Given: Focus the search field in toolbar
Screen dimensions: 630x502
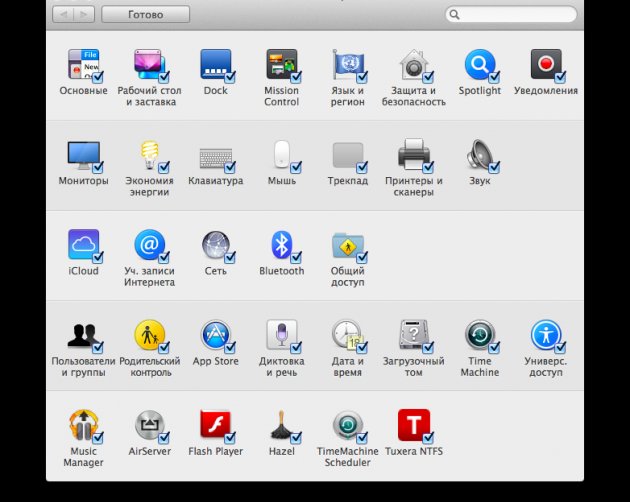Looking at the screenshot, I should click(x=511, y=14).
